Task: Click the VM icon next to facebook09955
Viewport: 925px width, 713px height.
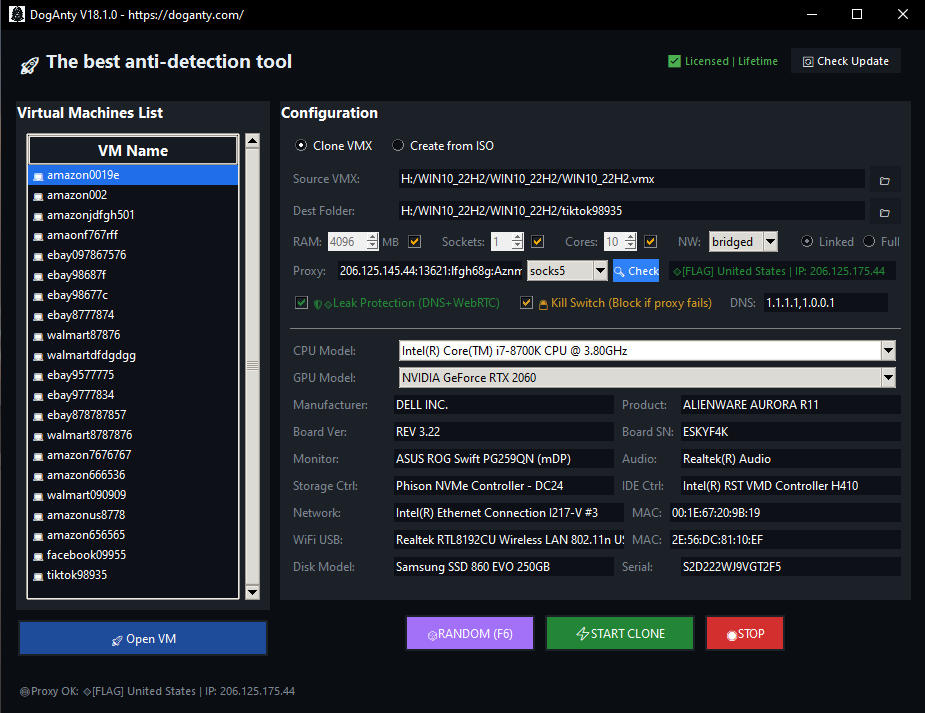Action: [38, 556]
